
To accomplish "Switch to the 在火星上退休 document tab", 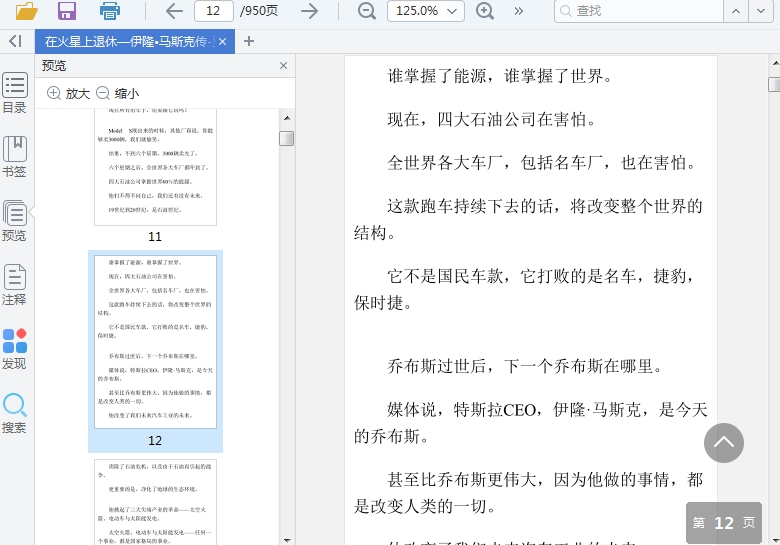I will [128, 41].
